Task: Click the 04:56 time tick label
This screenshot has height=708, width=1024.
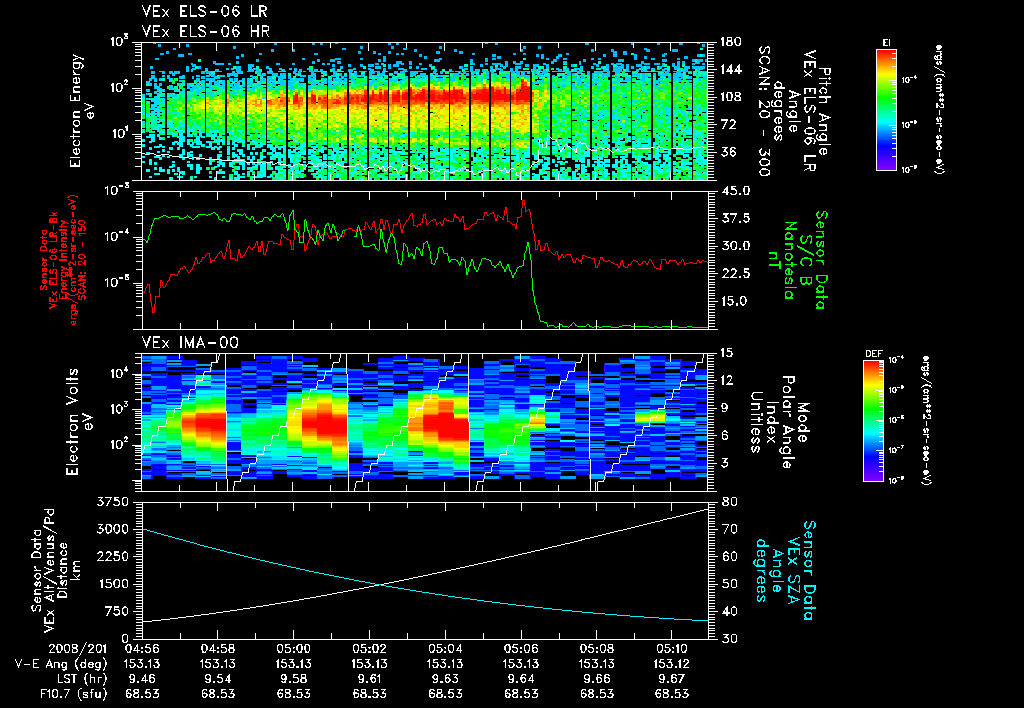Action: click(x=142, y=648)
